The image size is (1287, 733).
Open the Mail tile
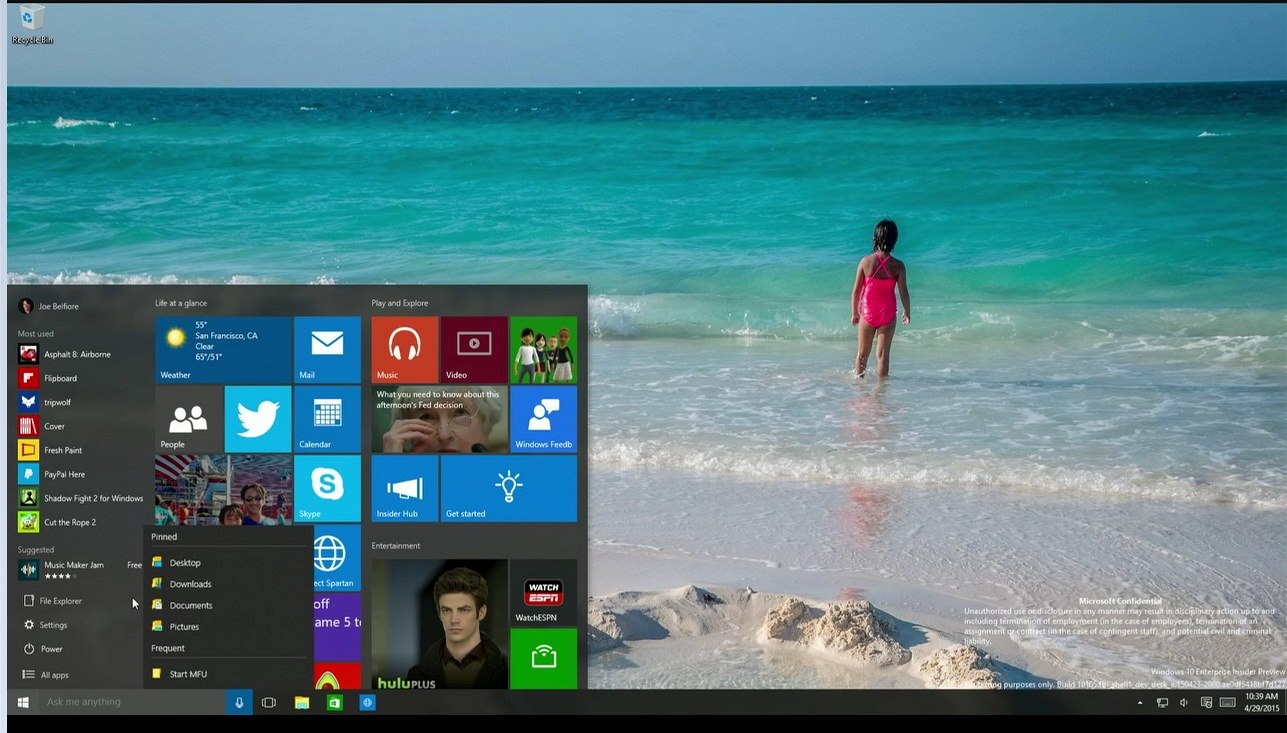(x=327, y=349)
